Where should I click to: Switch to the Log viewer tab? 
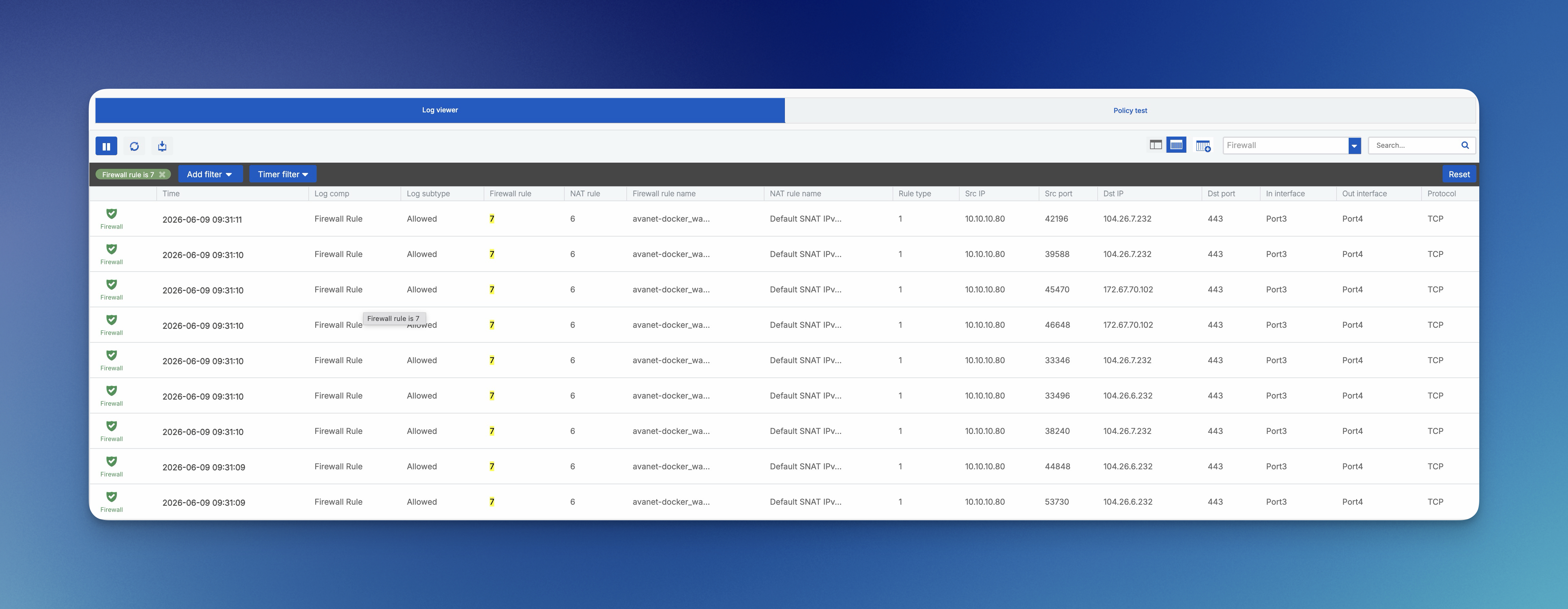pyautogui.click(x=440, y=110)
